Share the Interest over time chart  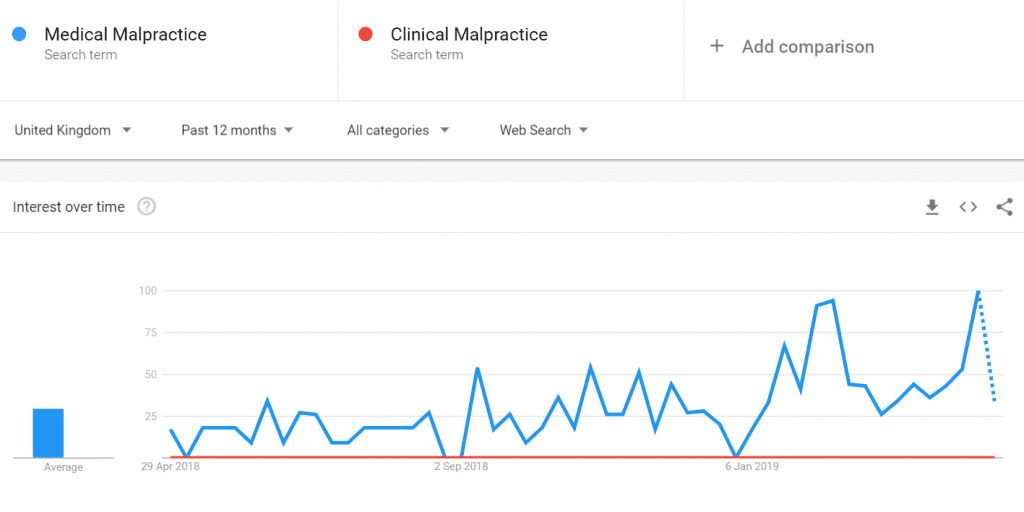click(1004, 207)
